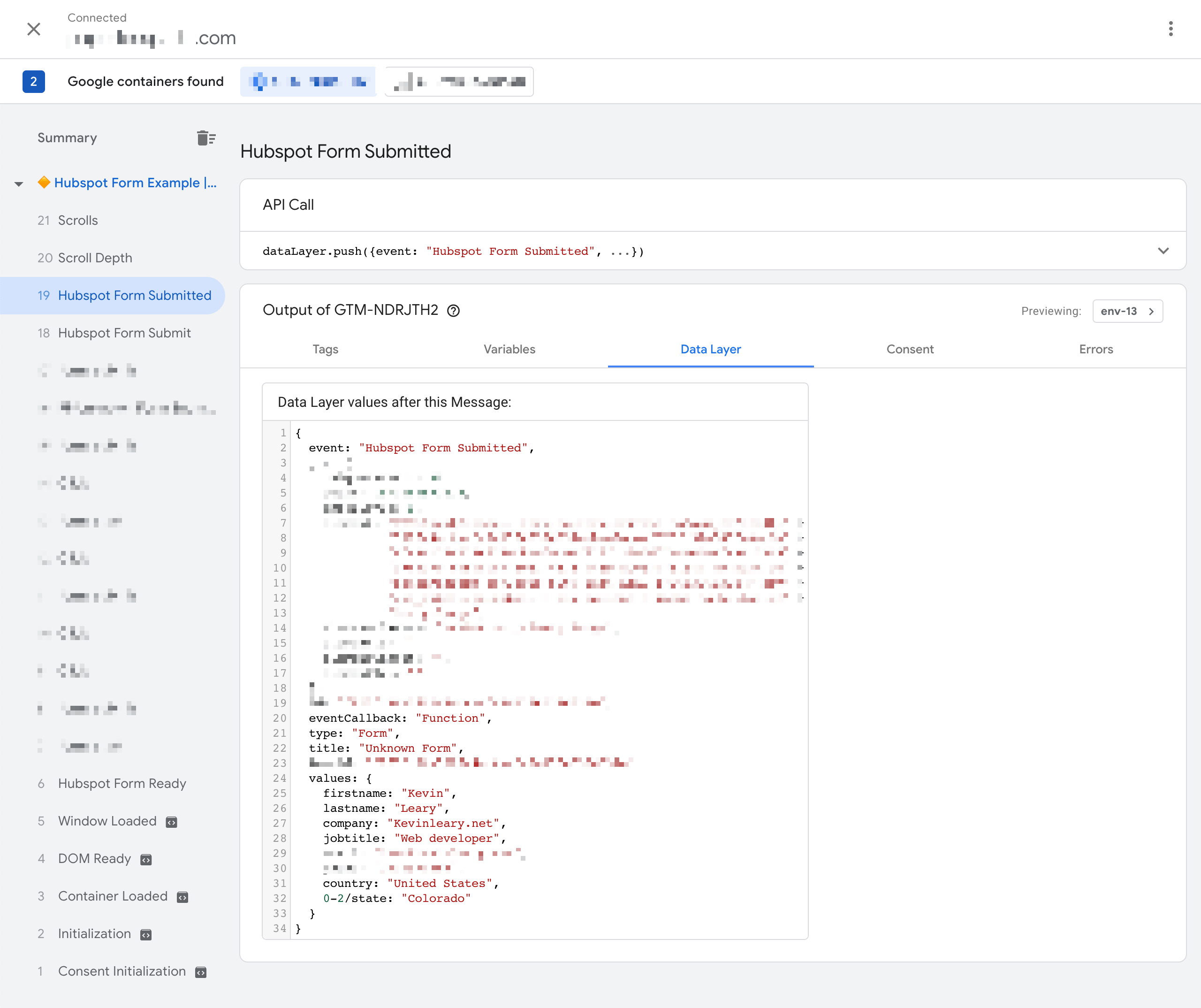The height and width of the screenshot is (1008, 1201).
Task: Clear events with the trash icon
Action: pyautogui.click(x=205, y=137)
